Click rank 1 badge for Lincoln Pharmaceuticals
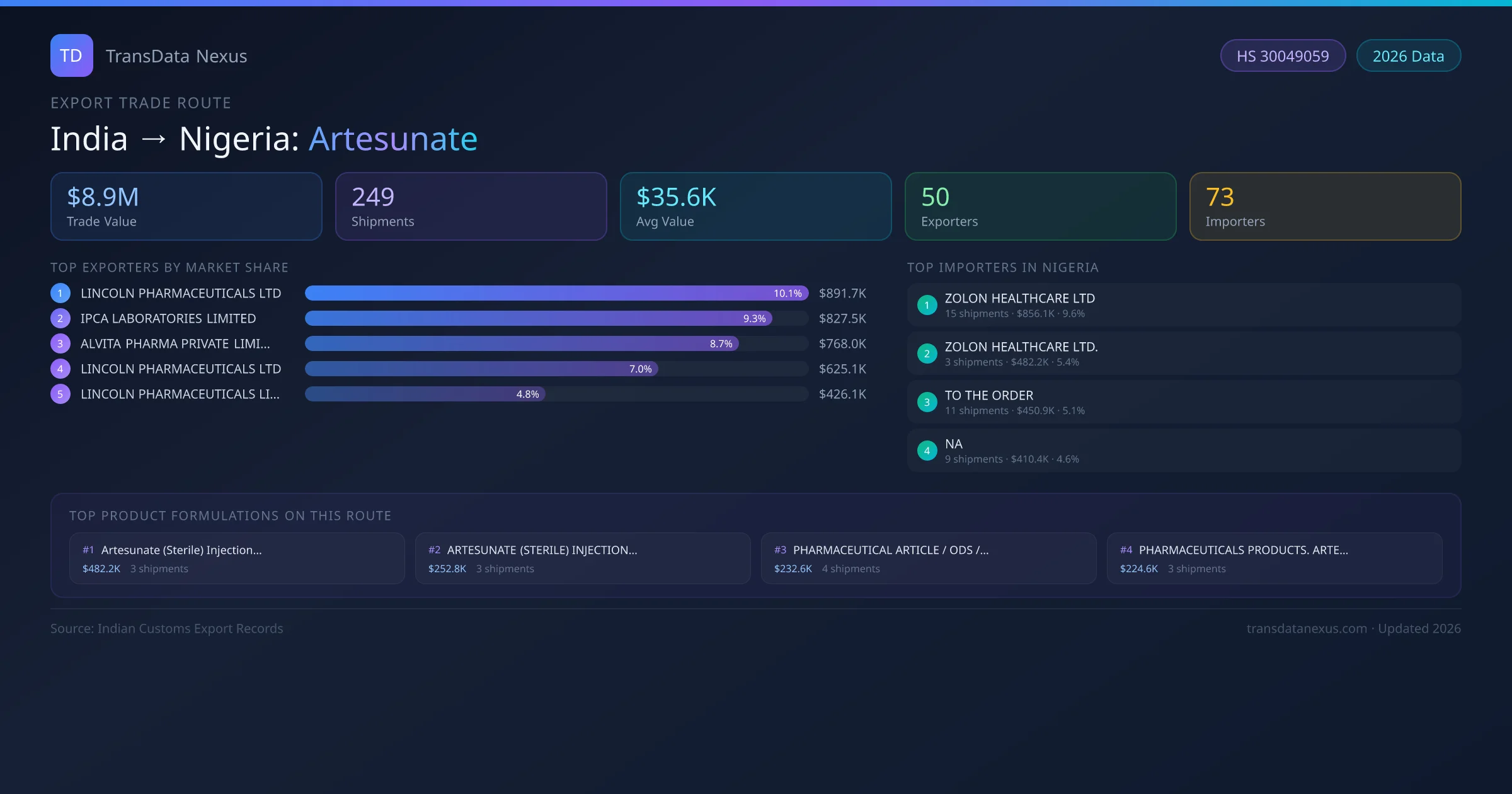 [60, 293]
